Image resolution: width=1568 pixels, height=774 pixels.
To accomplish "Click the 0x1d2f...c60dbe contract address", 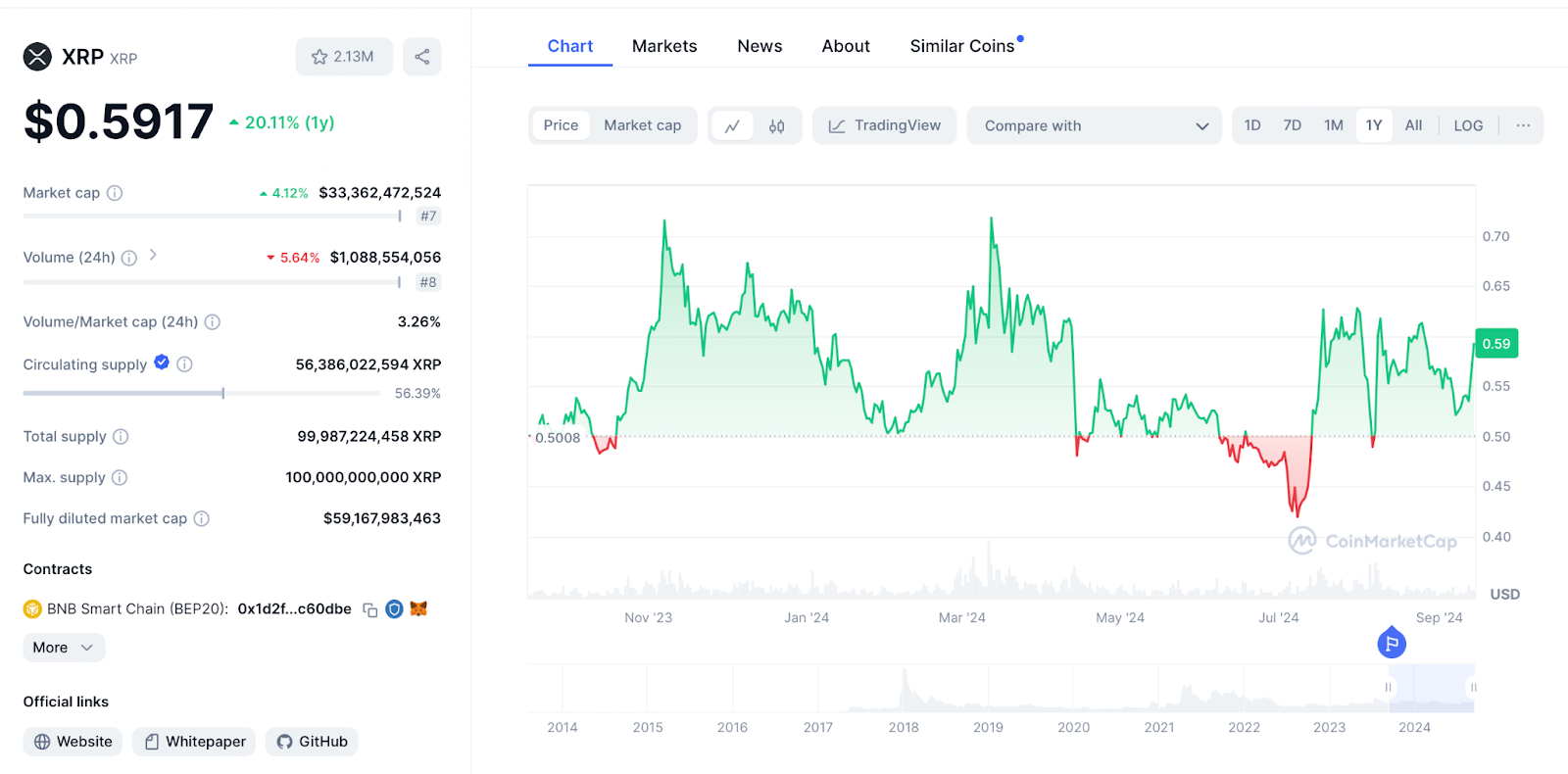I will click(294, 609).
